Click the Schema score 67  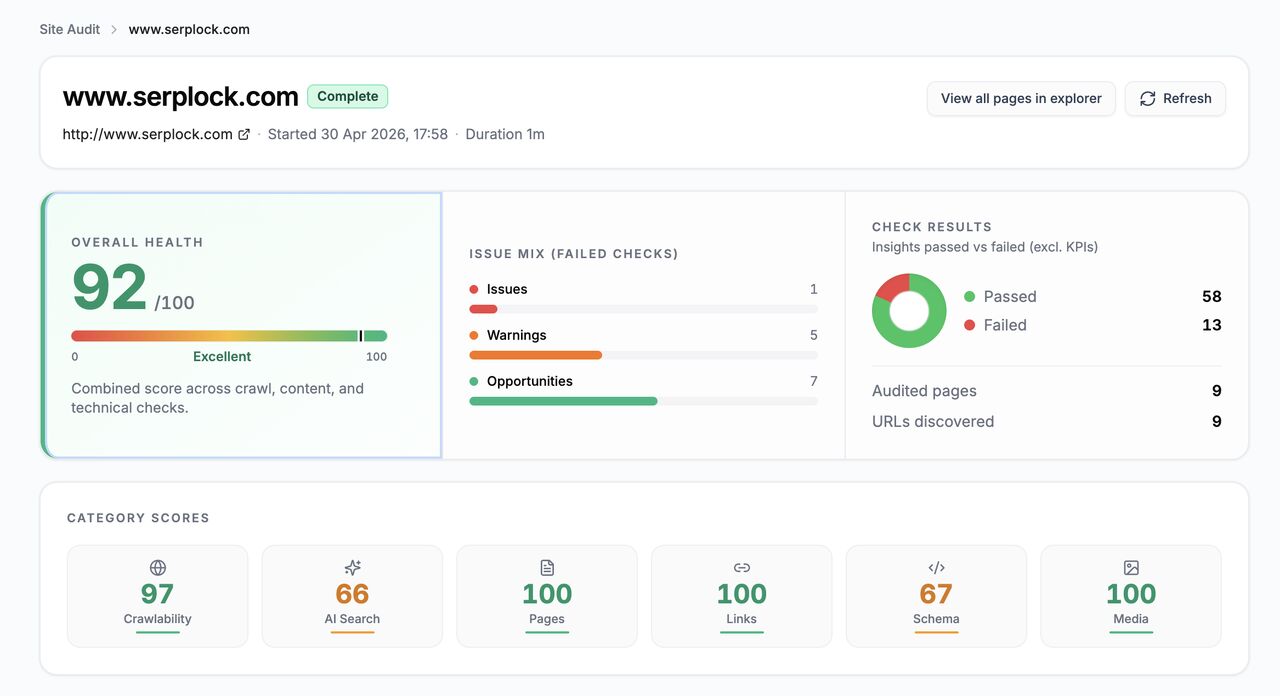(936, 594)
